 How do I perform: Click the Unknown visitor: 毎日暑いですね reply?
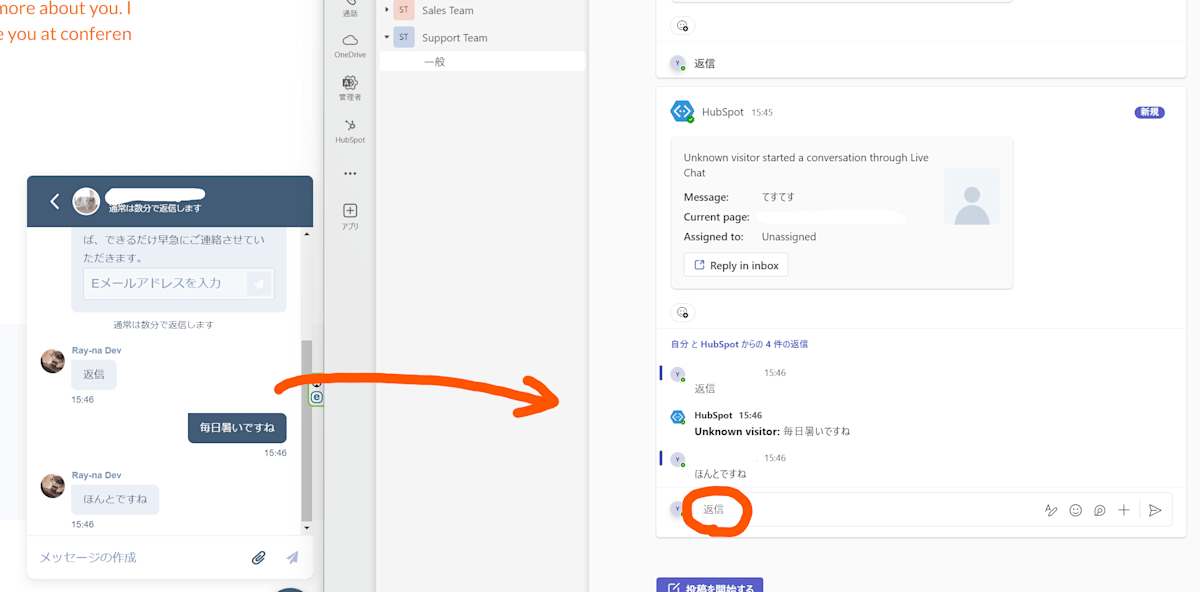[x=773, y=431]
